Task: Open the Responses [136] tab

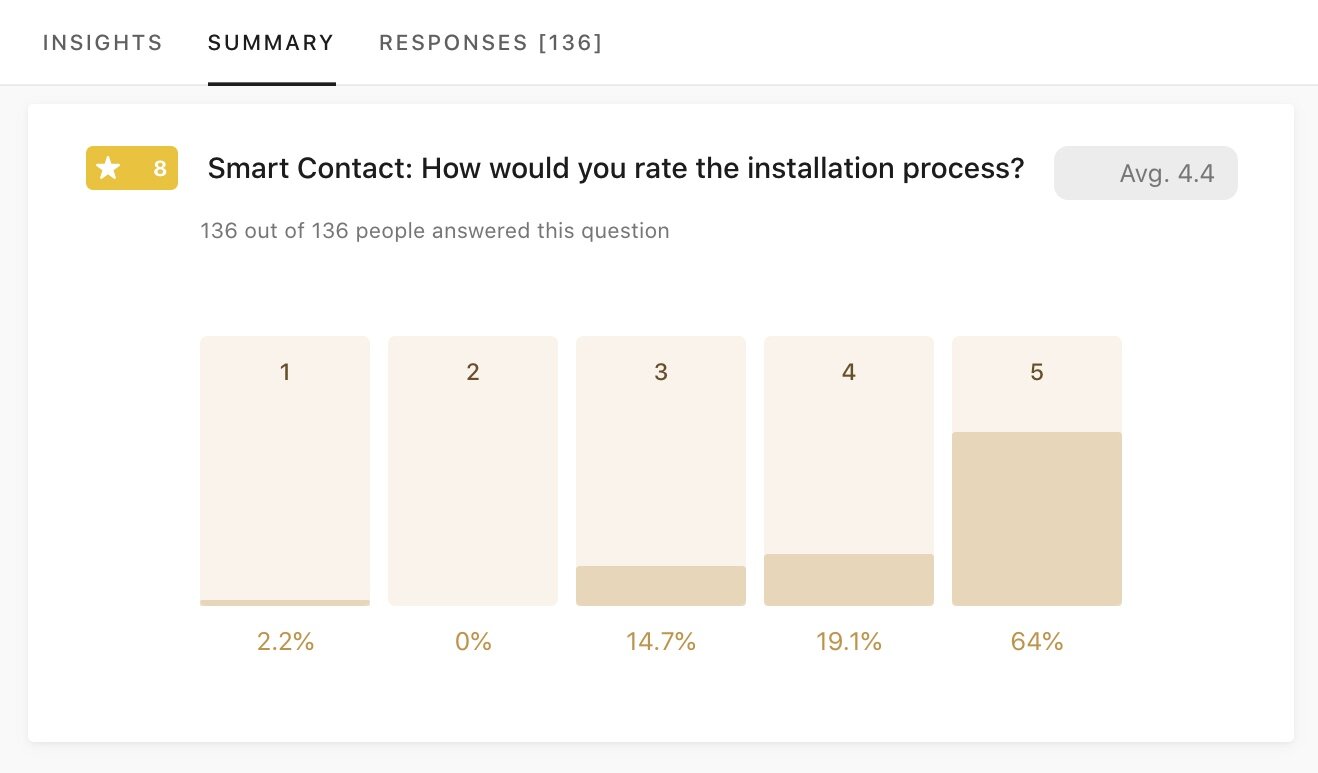Action: (490, 43)
